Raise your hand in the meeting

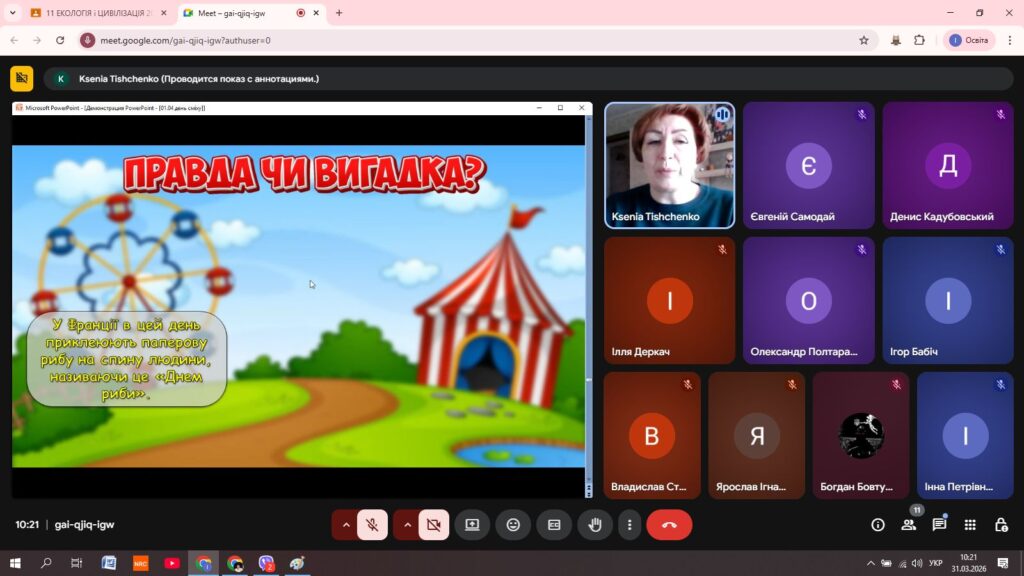click(595, 524)
